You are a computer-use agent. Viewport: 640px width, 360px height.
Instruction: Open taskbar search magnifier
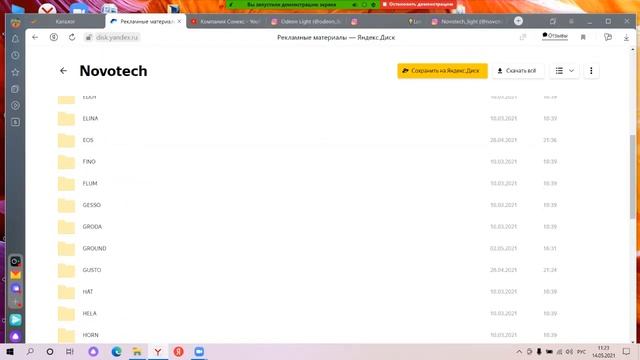click(30, 351)
